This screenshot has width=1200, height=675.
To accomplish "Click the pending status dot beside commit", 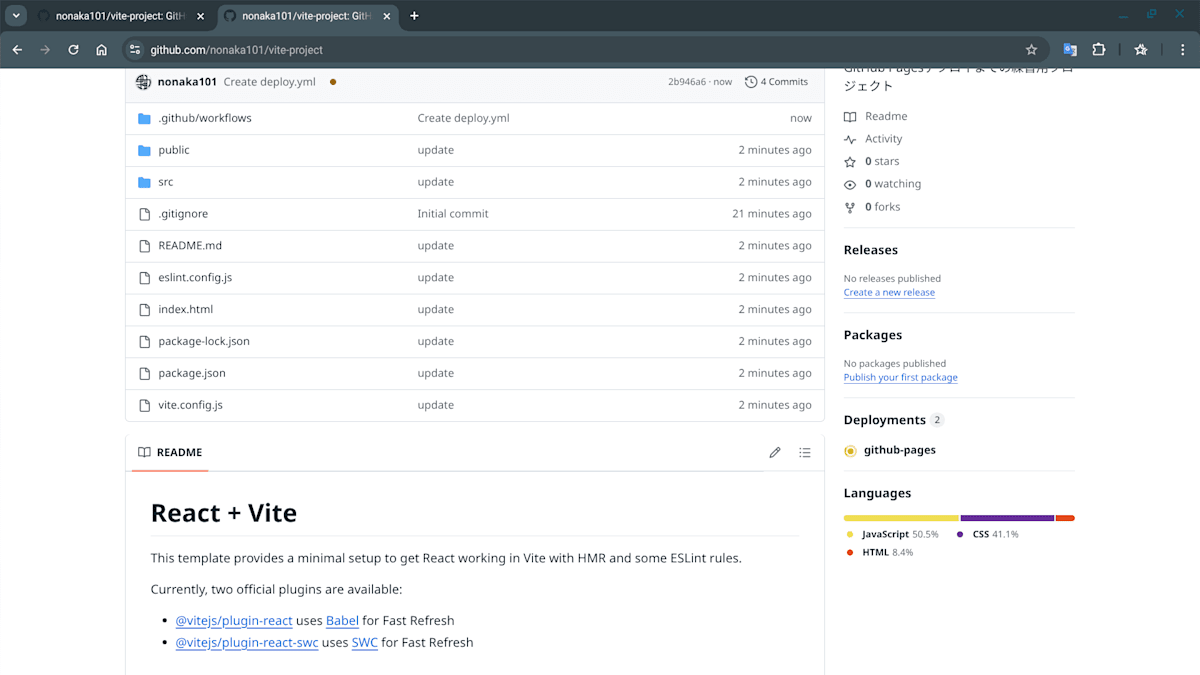I will pyautogui.click(x=332, y=82).
